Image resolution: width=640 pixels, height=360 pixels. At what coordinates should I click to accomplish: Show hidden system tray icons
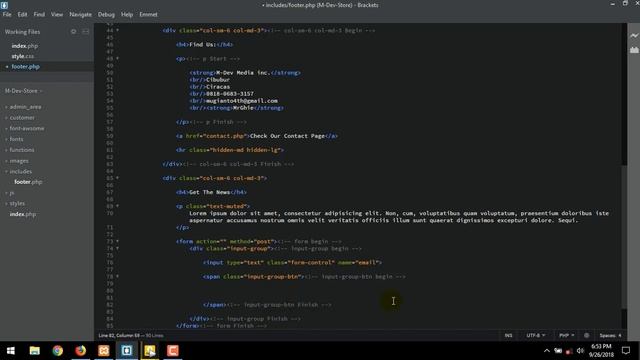547,351
